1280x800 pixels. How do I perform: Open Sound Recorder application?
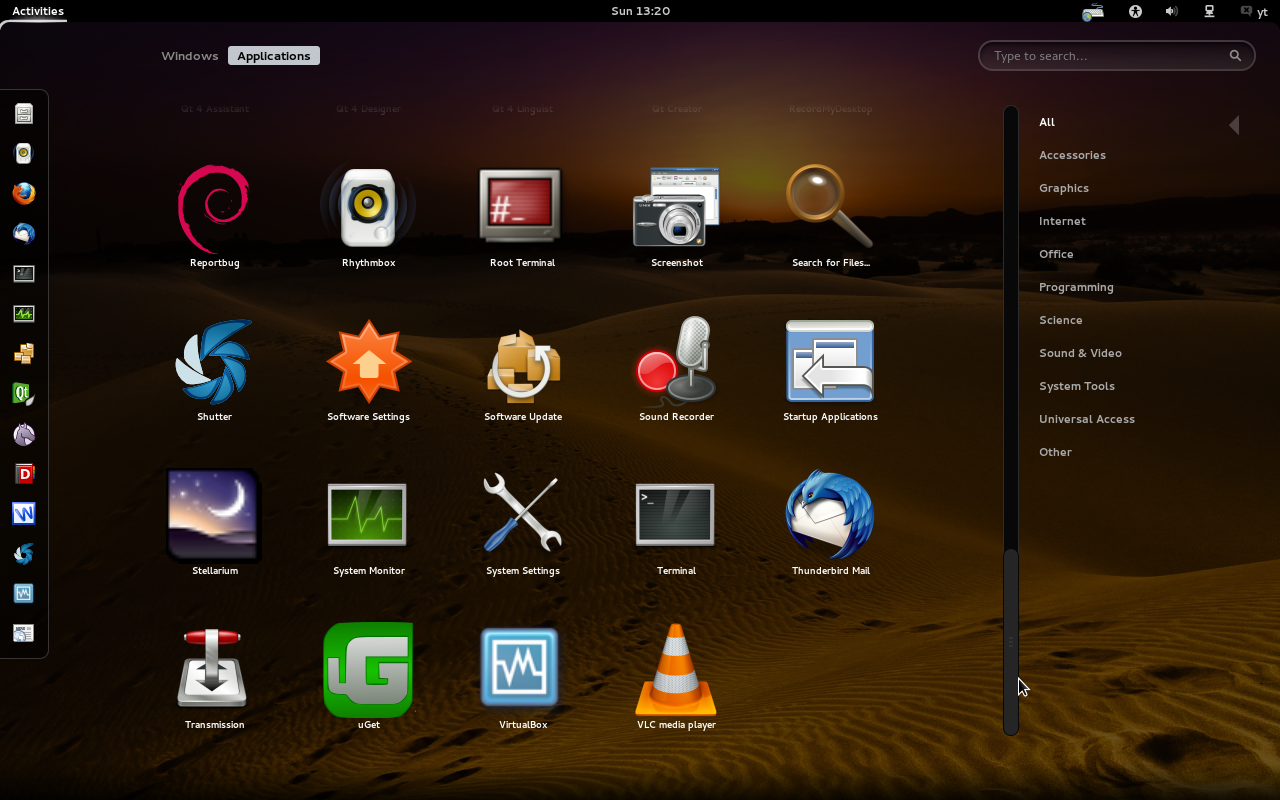tap(676, 370)
